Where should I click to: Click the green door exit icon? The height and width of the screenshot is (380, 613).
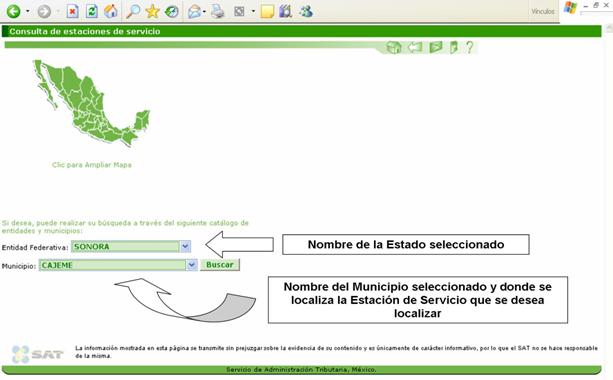click(x=453, y=47)
